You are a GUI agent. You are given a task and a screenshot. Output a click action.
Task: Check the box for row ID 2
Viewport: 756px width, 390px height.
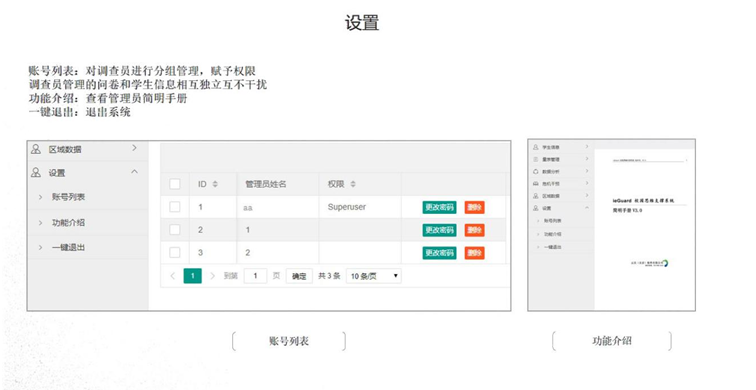tap(175, 230)
